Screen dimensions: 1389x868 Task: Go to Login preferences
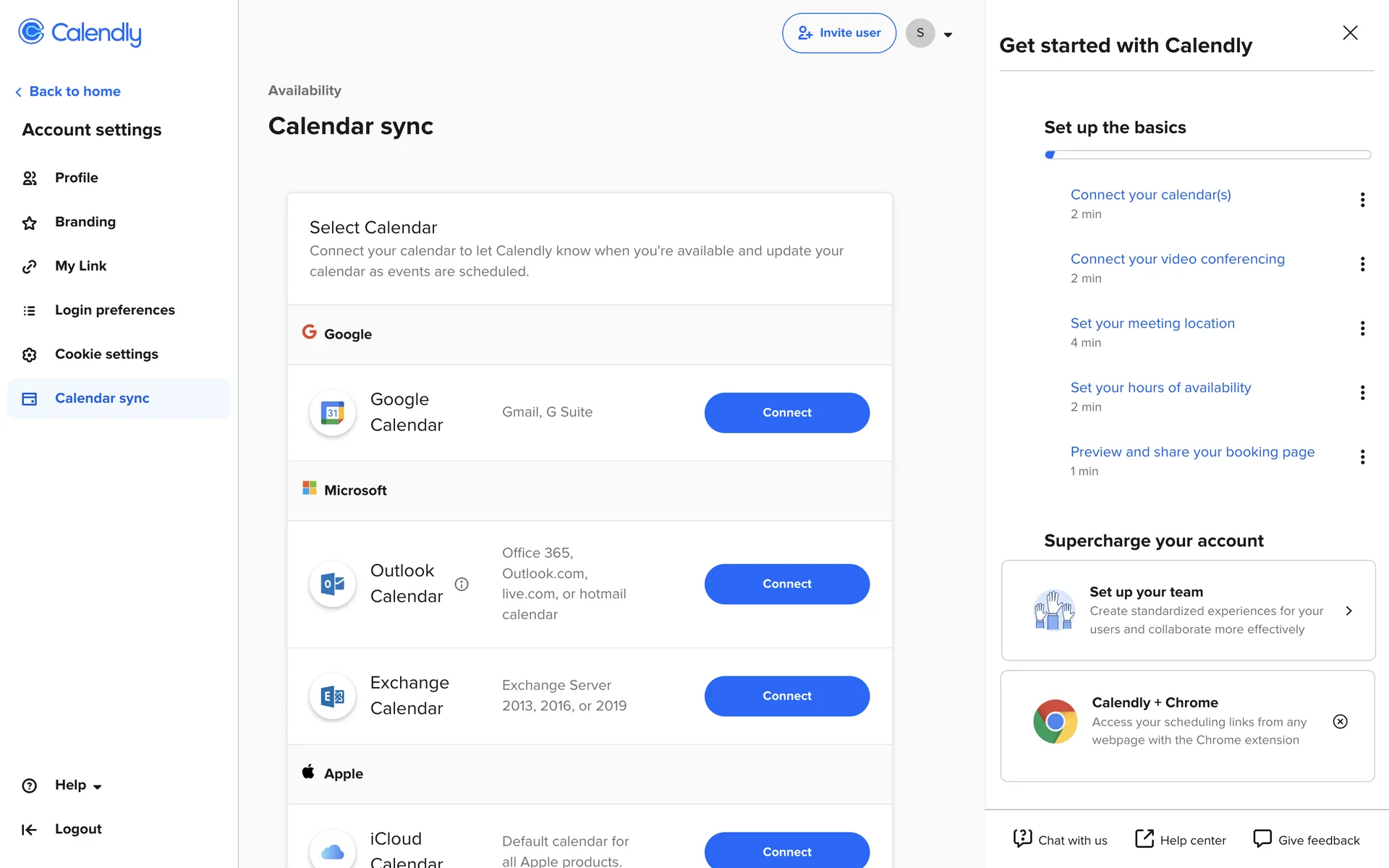[x=114, y=310]
